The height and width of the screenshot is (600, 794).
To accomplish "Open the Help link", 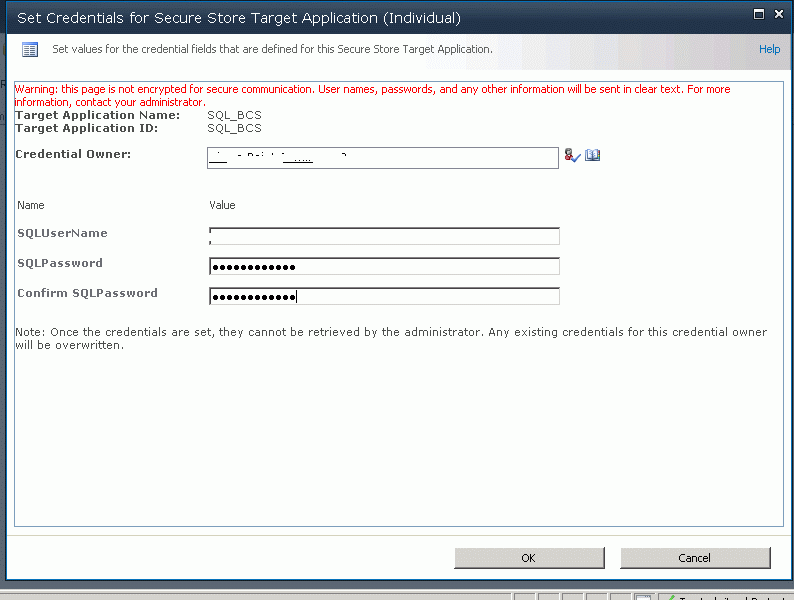I will tap(769, 49).
